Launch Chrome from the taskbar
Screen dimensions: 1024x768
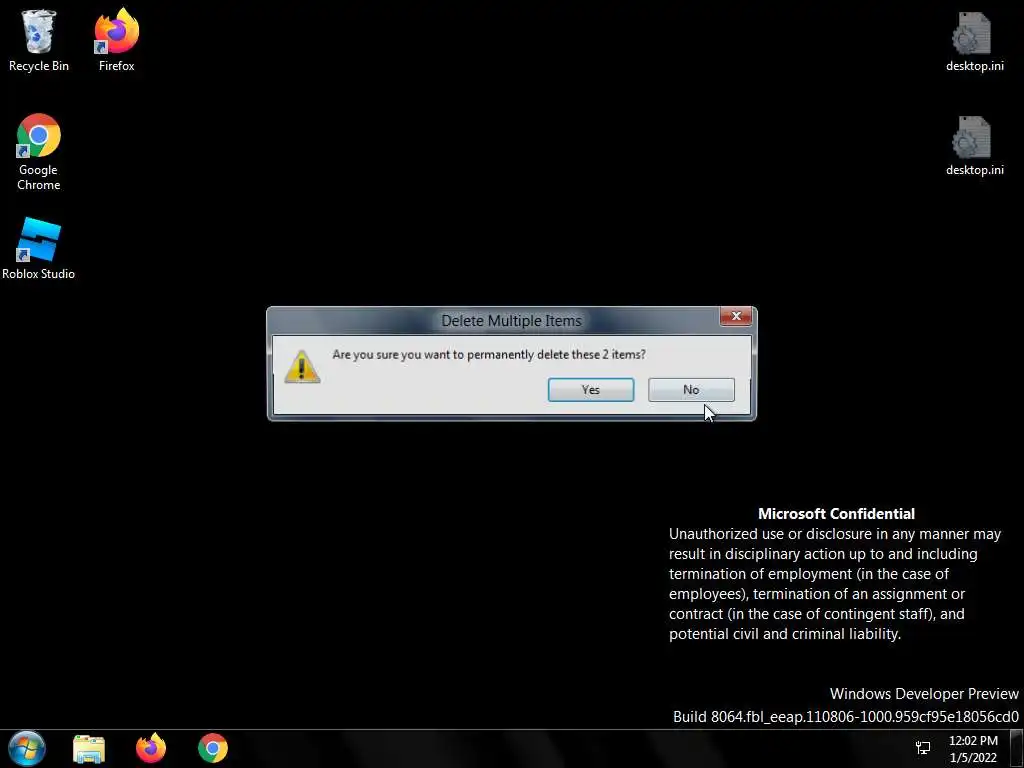(213, 748)
